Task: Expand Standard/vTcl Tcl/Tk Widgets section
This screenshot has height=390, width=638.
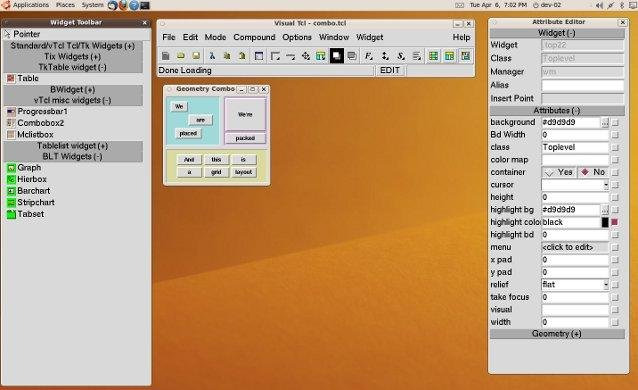Action: point(73,46)
